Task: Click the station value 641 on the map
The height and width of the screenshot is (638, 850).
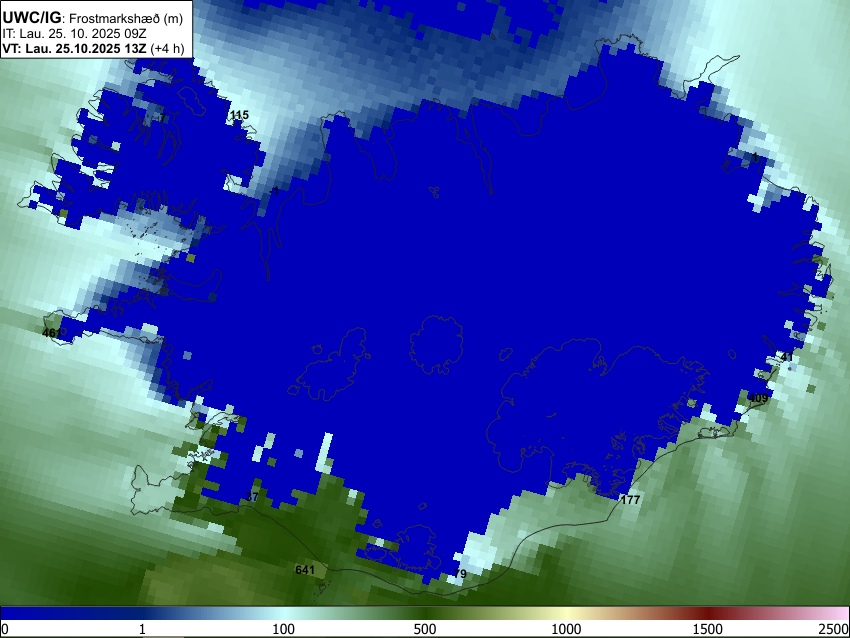Action: click(305, 570)
